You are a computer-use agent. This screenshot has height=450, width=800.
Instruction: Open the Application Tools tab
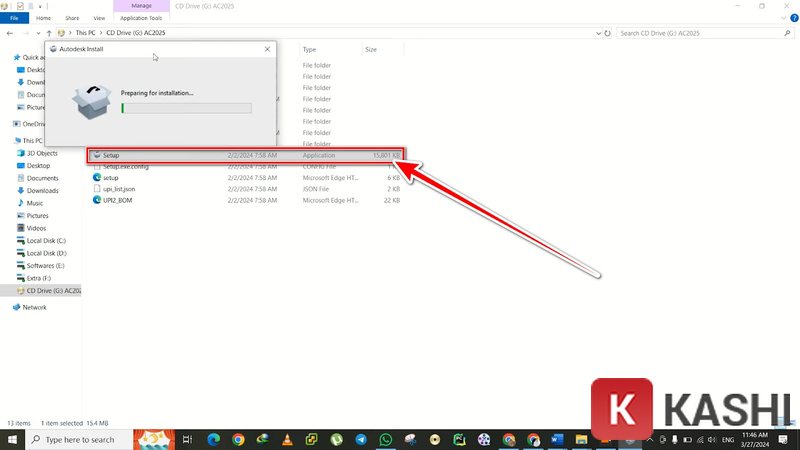[x=141, y=18]
